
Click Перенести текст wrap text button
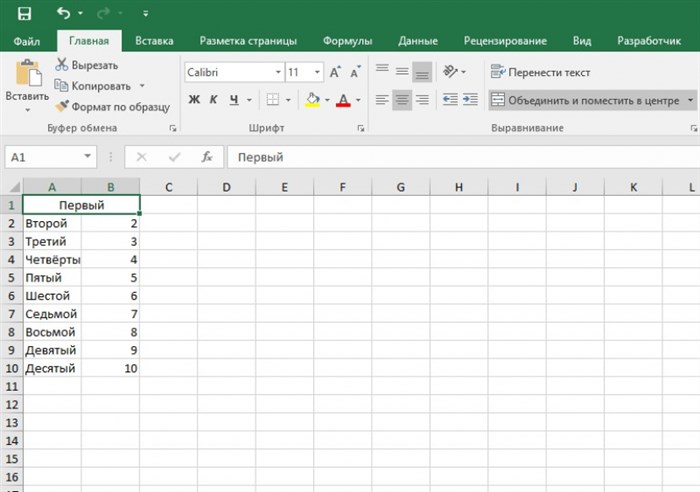point(540,72)
